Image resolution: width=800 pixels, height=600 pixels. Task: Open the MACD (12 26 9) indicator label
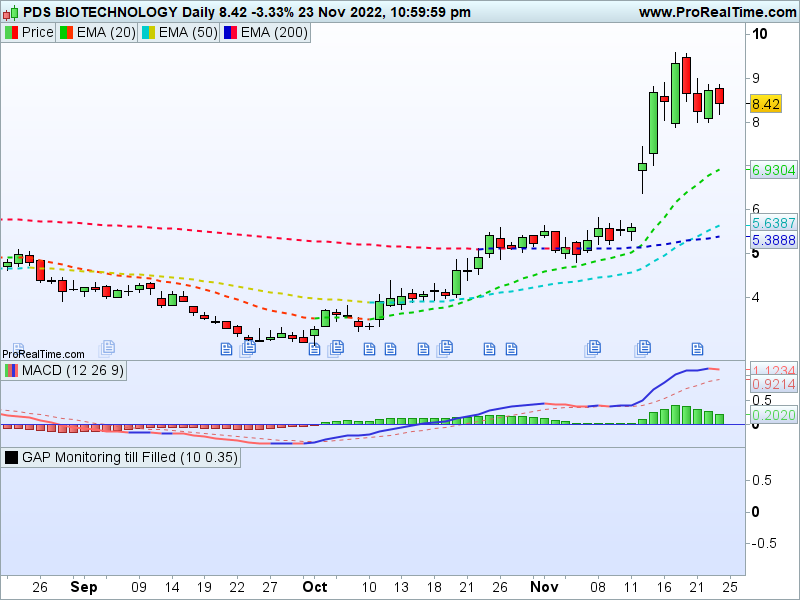[72, 370]
